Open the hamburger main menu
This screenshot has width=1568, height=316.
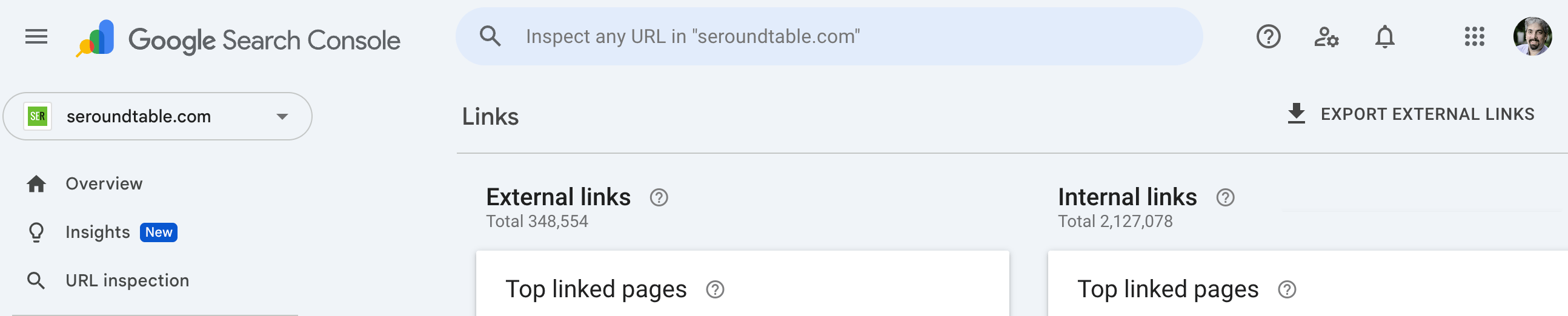pos(36,37)
